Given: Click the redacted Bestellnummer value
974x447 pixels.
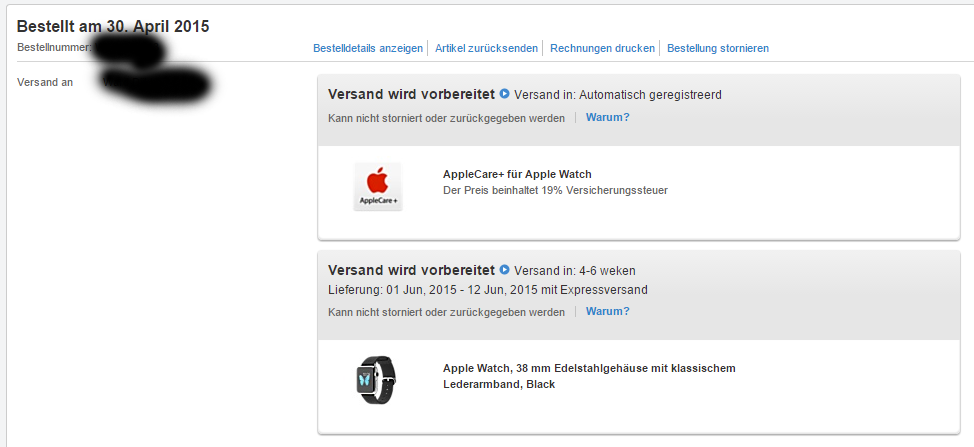Looking at the screenshot, I should coord(129,49).
